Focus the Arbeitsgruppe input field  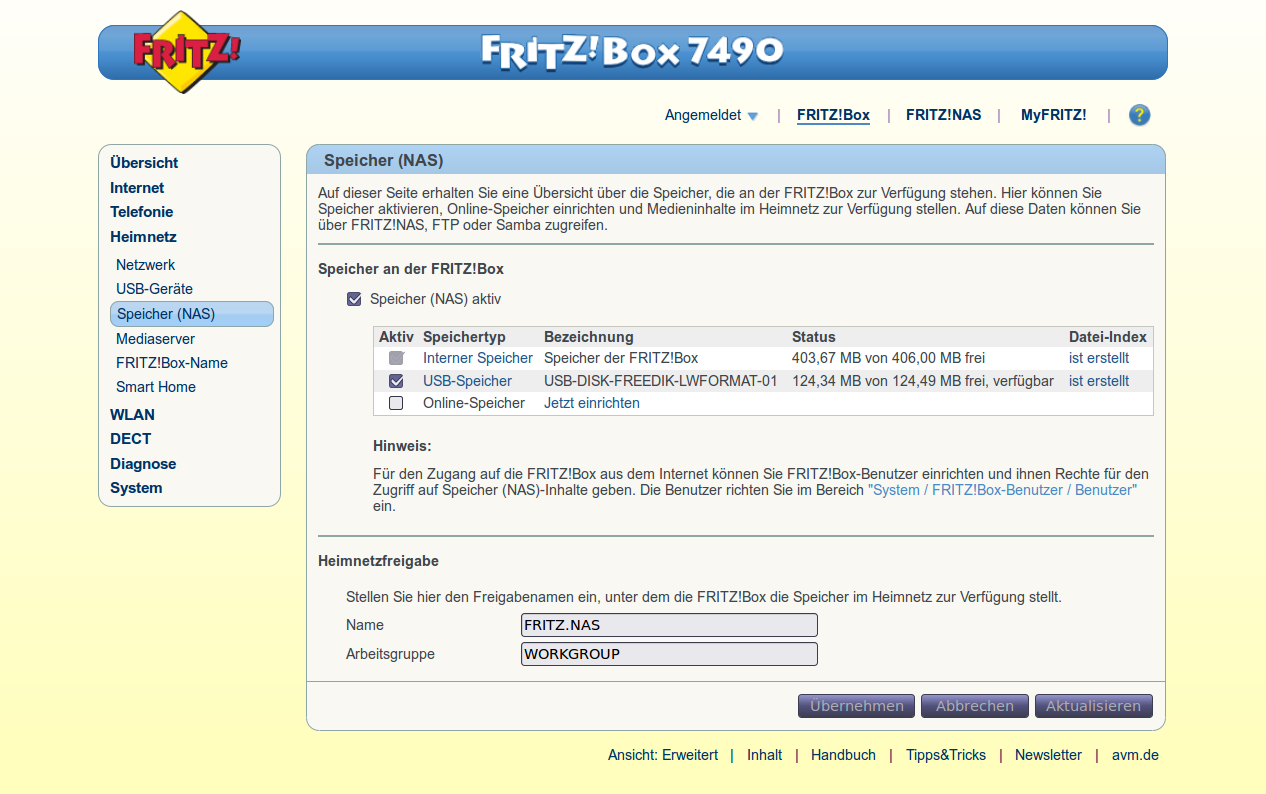click(669, 654)
